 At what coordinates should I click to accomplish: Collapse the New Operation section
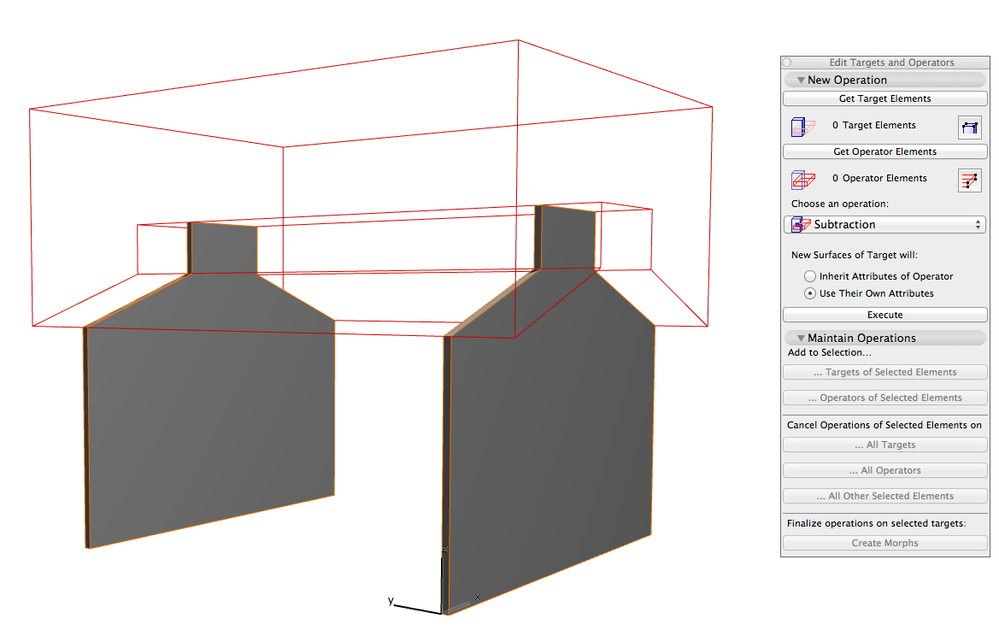click(800, 79)
